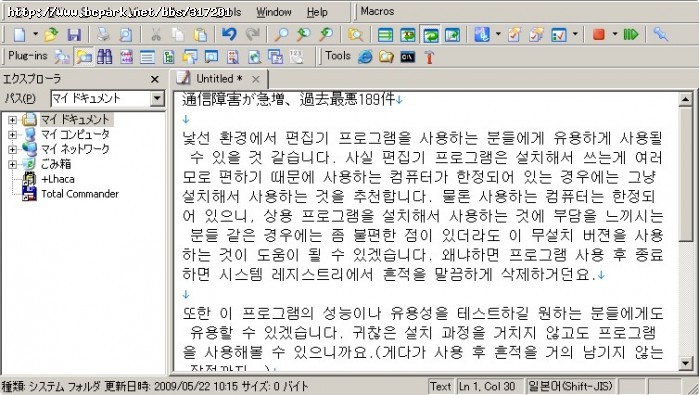
Task: Toggle Wrap by Window mode
Action: pos(430,35)
